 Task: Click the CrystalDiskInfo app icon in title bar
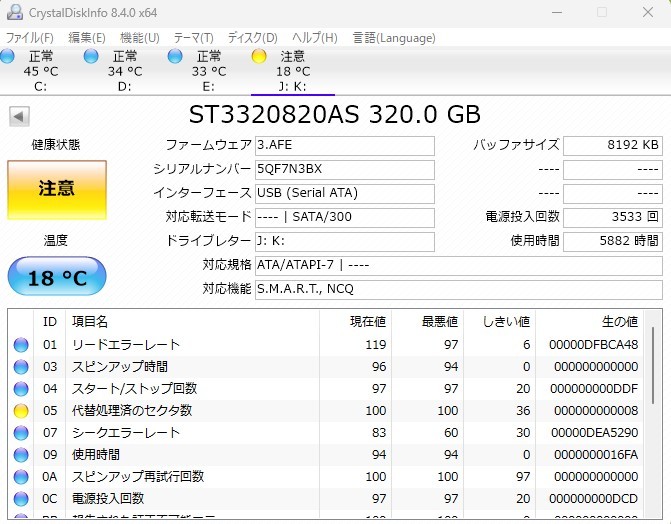pos(12,12)
